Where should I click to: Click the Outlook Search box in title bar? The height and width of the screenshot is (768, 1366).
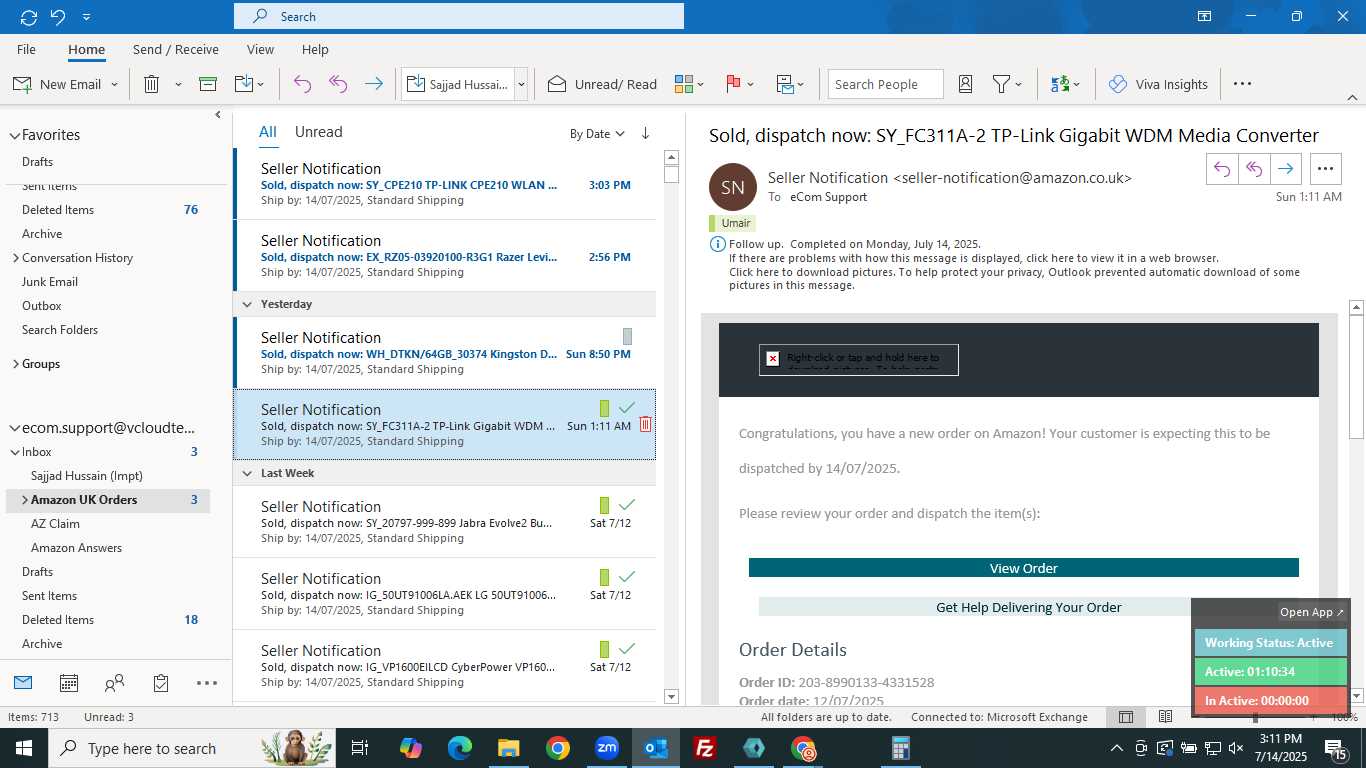(459, 17)
